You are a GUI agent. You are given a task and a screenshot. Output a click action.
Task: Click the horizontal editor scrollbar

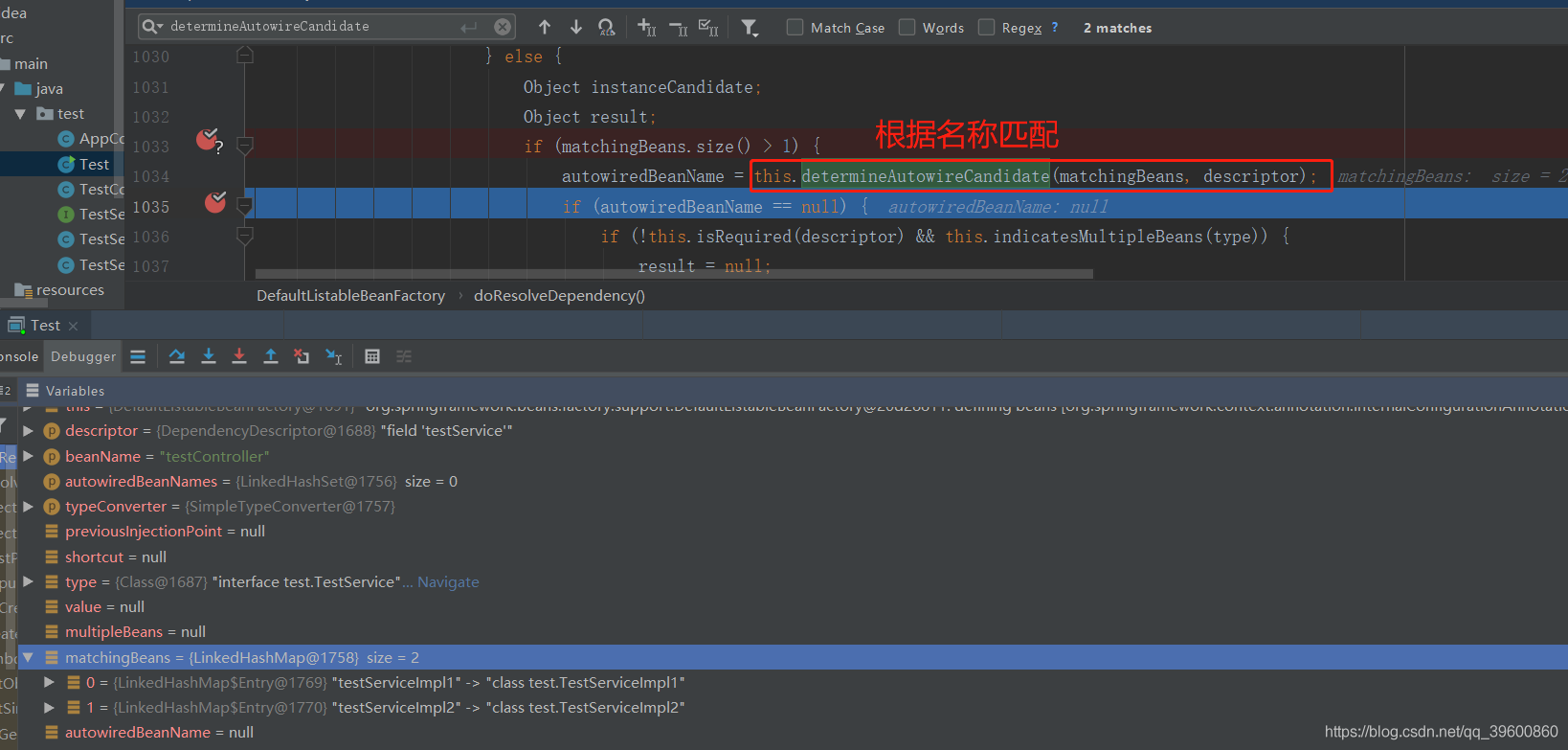click(x=674, y=274)
